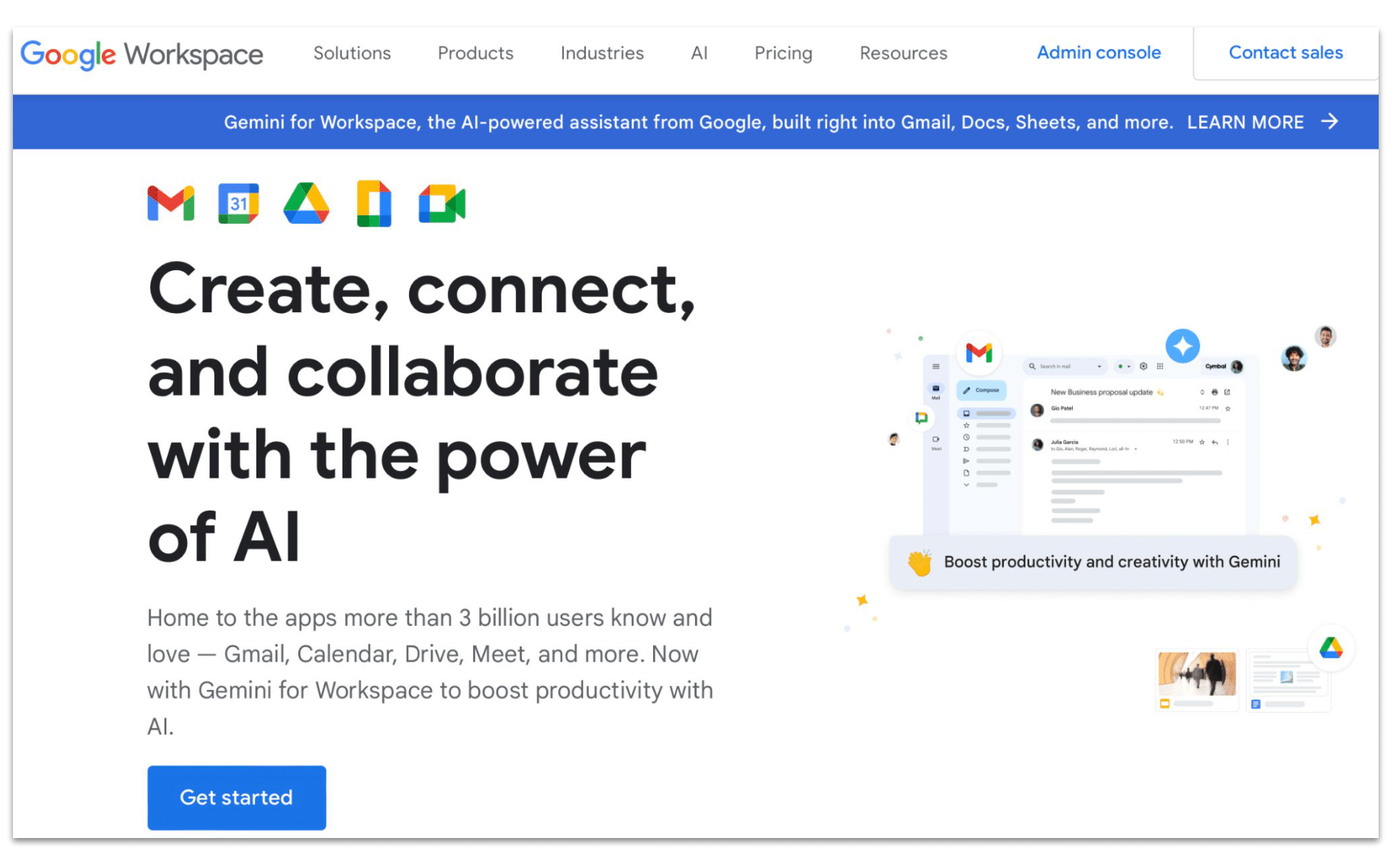Click the open-in-new-window icon on proposal email
The image size is (1400, 851).
1227,392
